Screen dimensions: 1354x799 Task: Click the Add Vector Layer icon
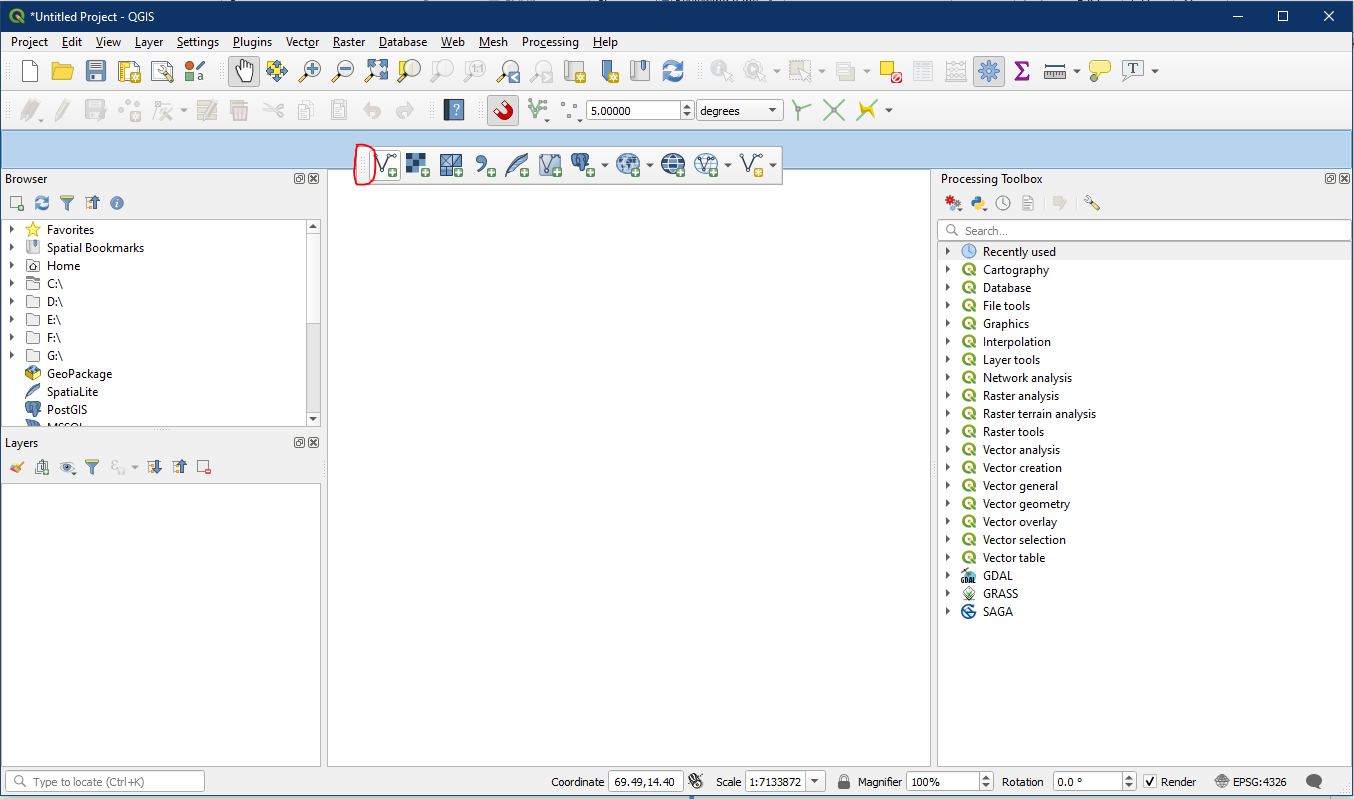click(386, 165)
